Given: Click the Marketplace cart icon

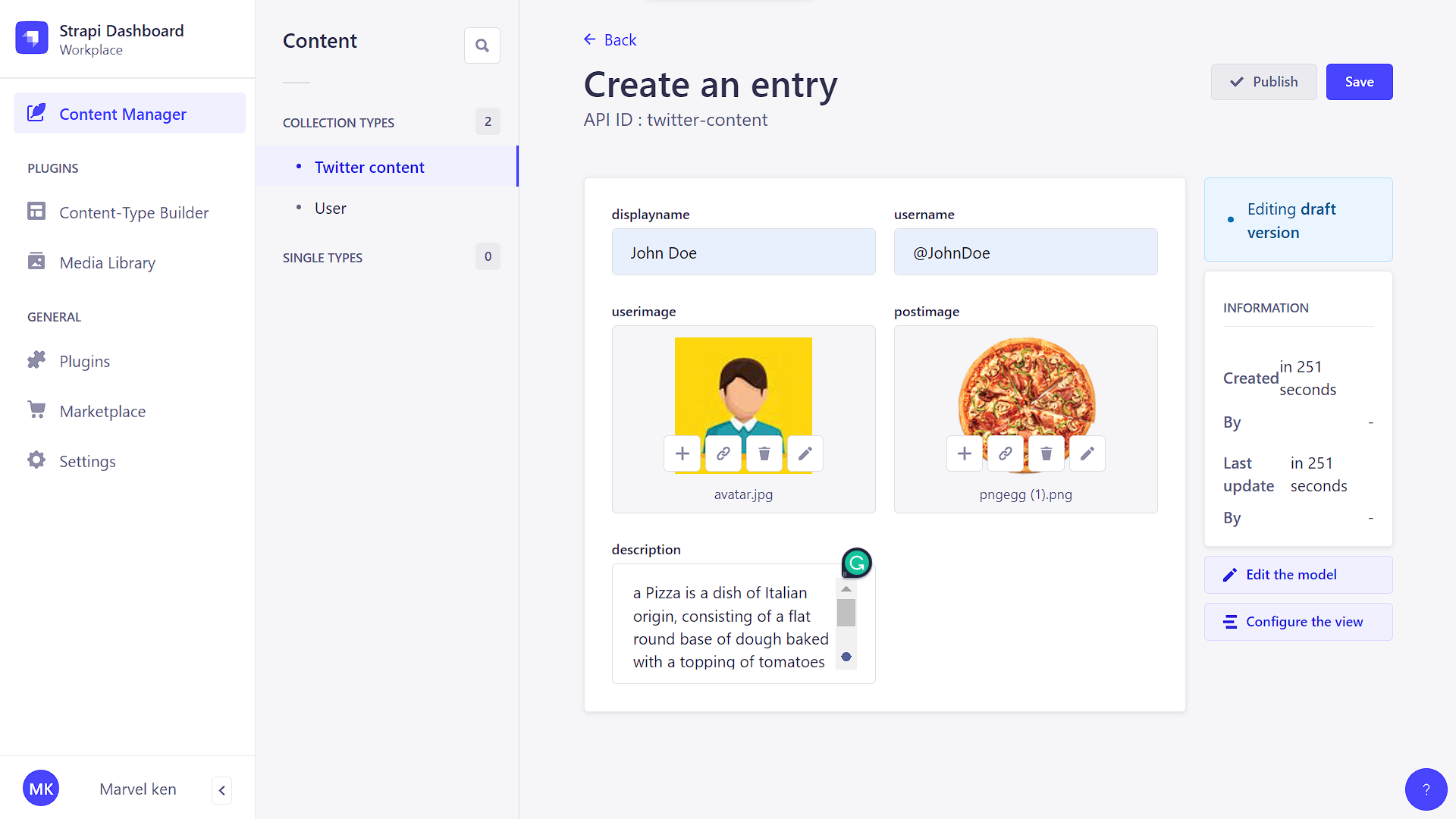Looking at the screenshot, I should tap(36, 409).
